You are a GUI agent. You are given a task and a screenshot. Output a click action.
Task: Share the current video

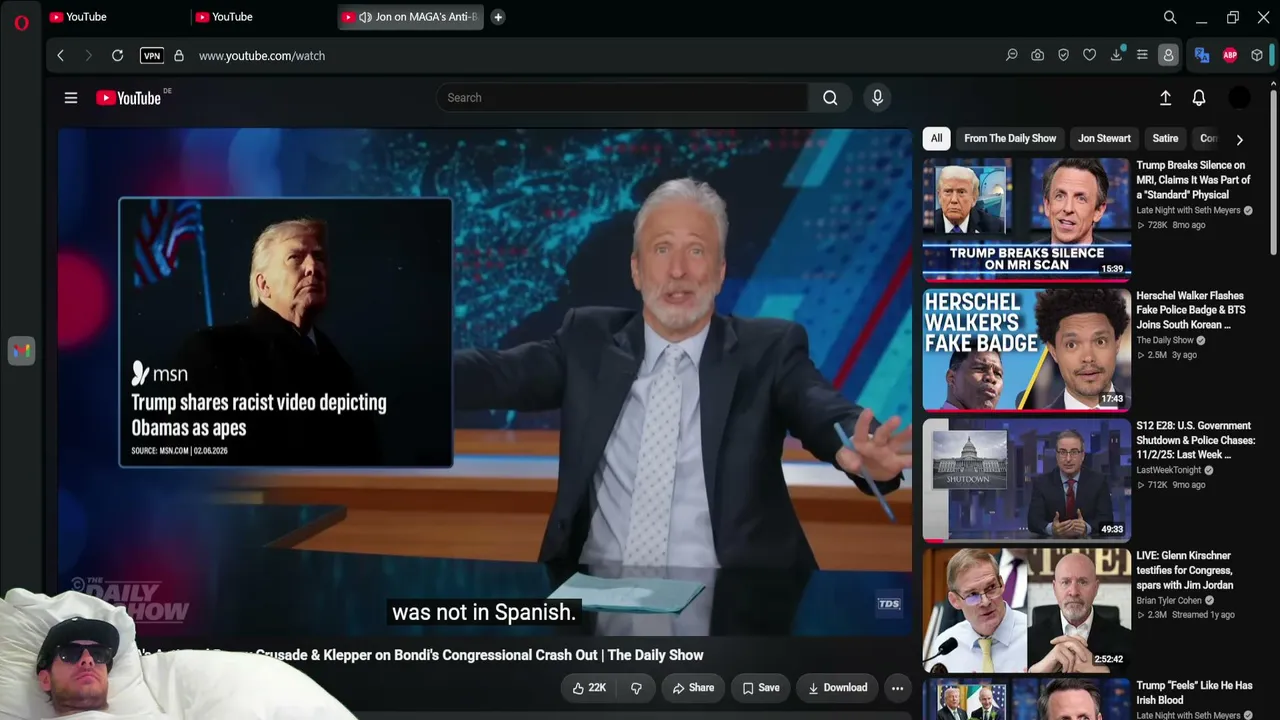(693, 688)
